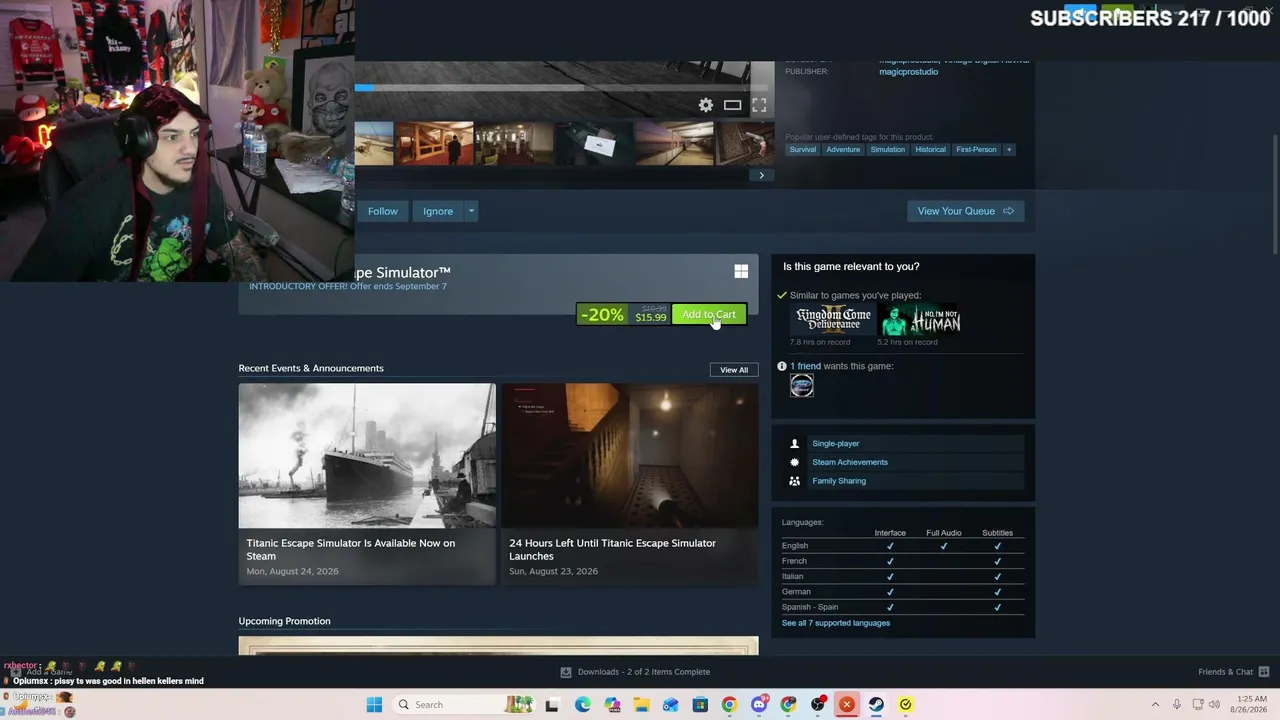Switch to the Steam taskbar icon
Screen dimensions: 1280x720
(876, 705)
